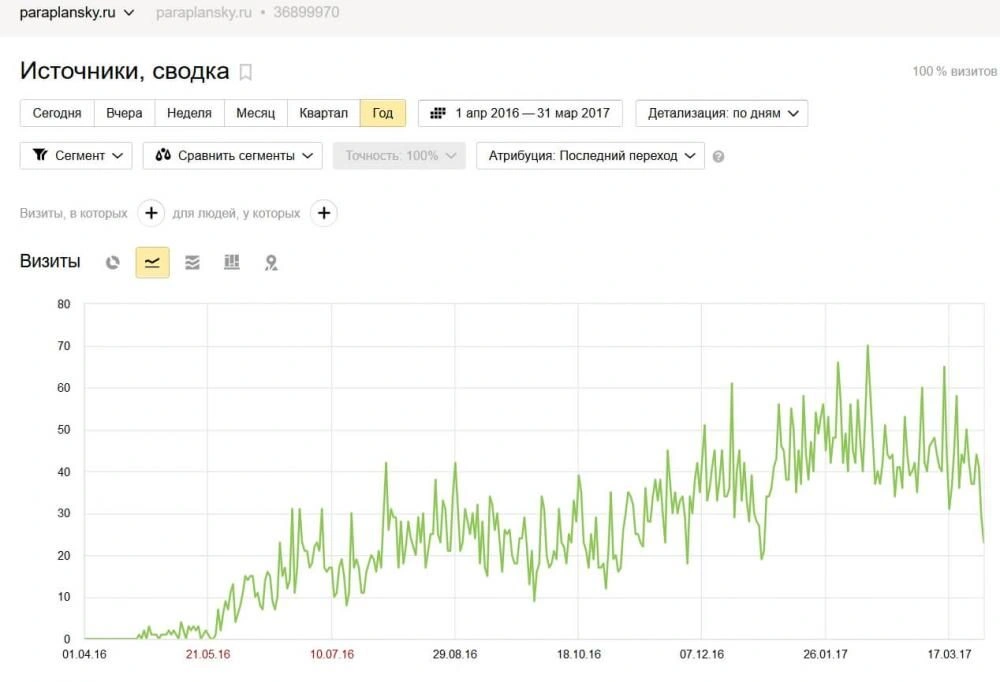Image resolution: width=1000 pixels, height=682 pixels.
Task: Open the Сравнить сегменты menu
Action: pos(232,156)
